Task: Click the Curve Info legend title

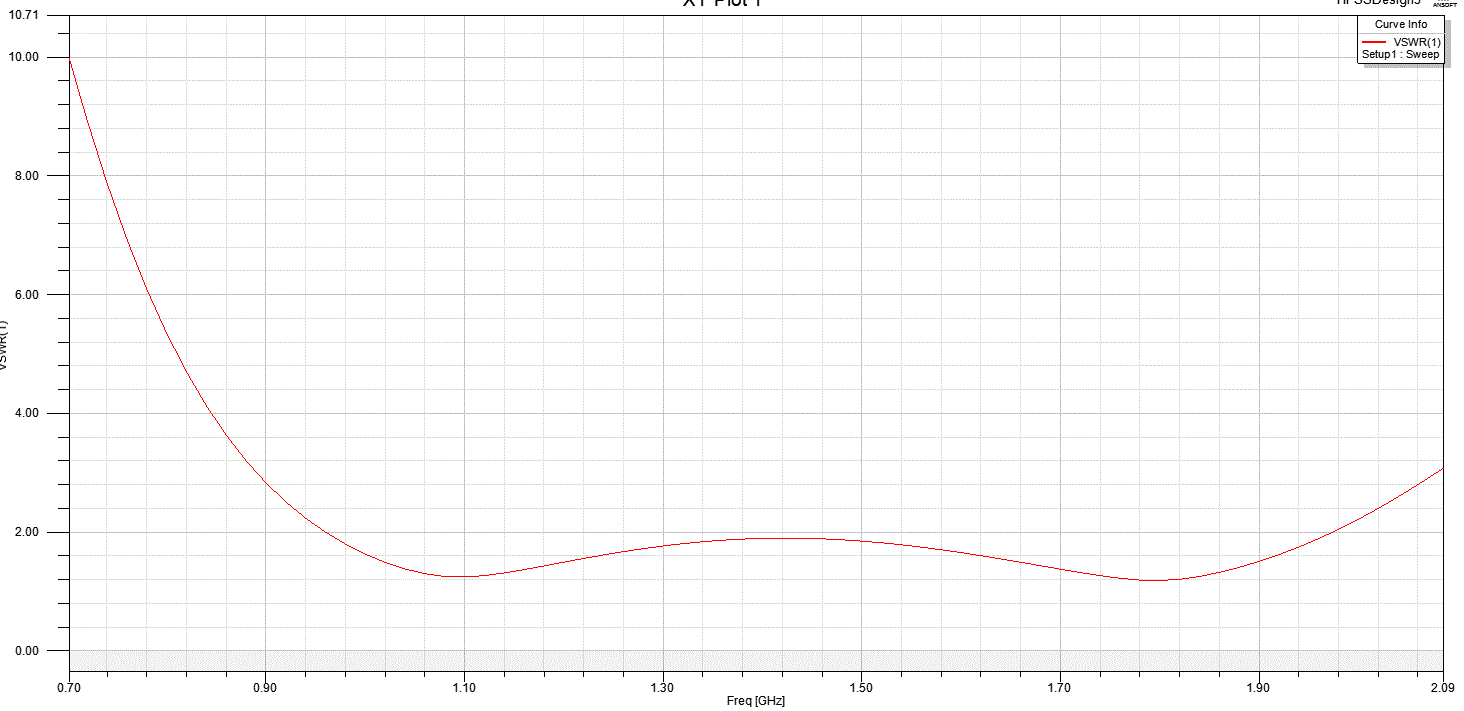Action: (1400, 25)
